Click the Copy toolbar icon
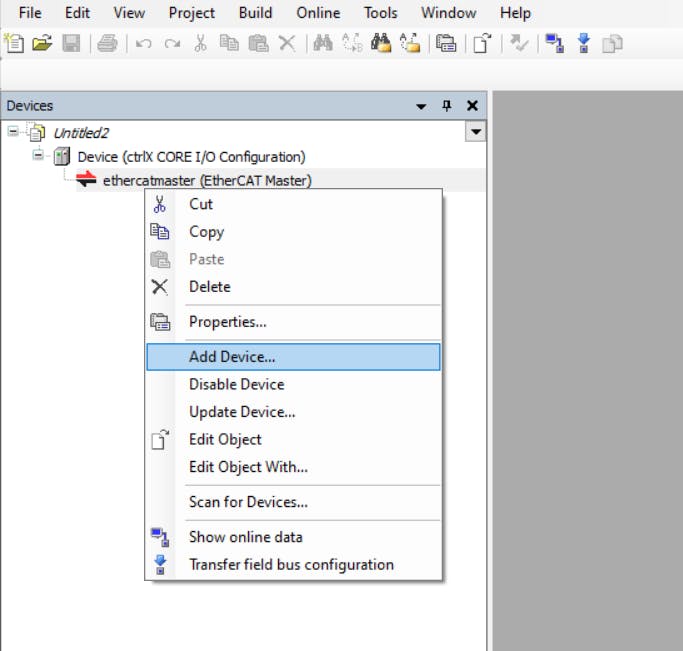Screen dimensions: 683x651 [x=229, y=44]
